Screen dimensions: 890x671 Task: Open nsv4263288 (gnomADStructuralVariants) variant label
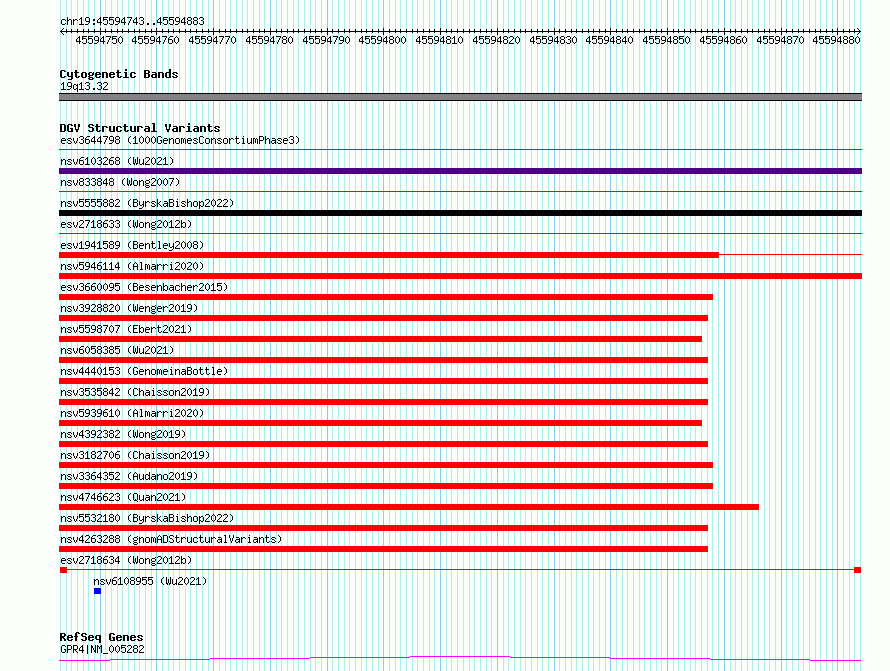[171, 539]
